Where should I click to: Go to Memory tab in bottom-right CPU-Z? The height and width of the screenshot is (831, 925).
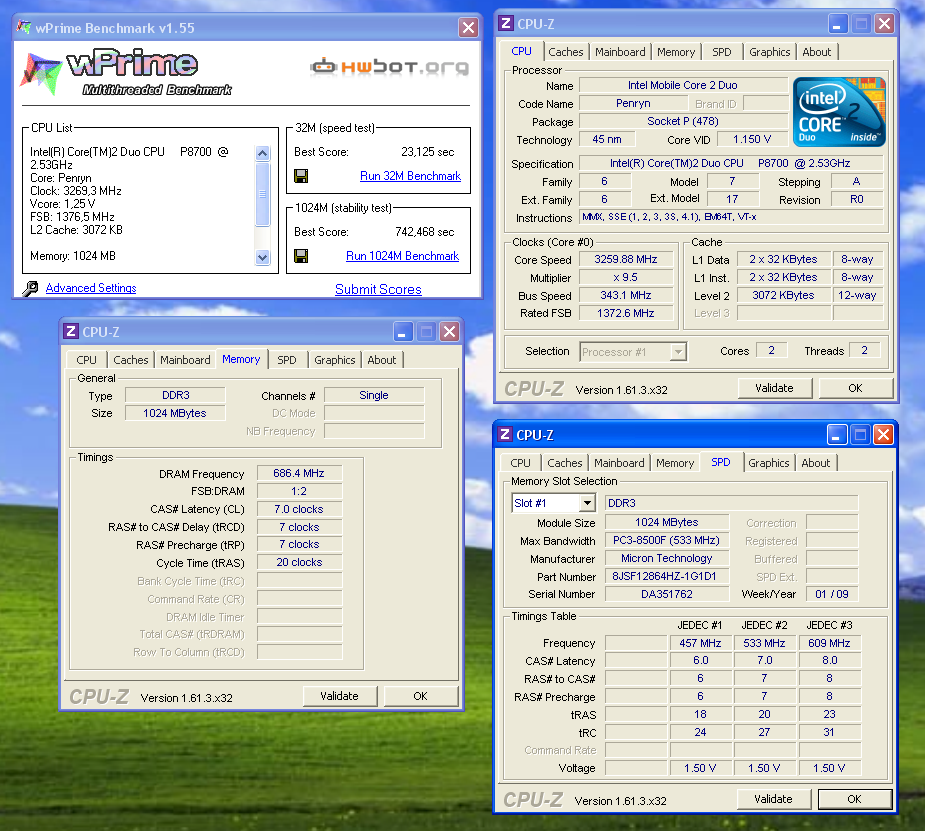point(675,463)
